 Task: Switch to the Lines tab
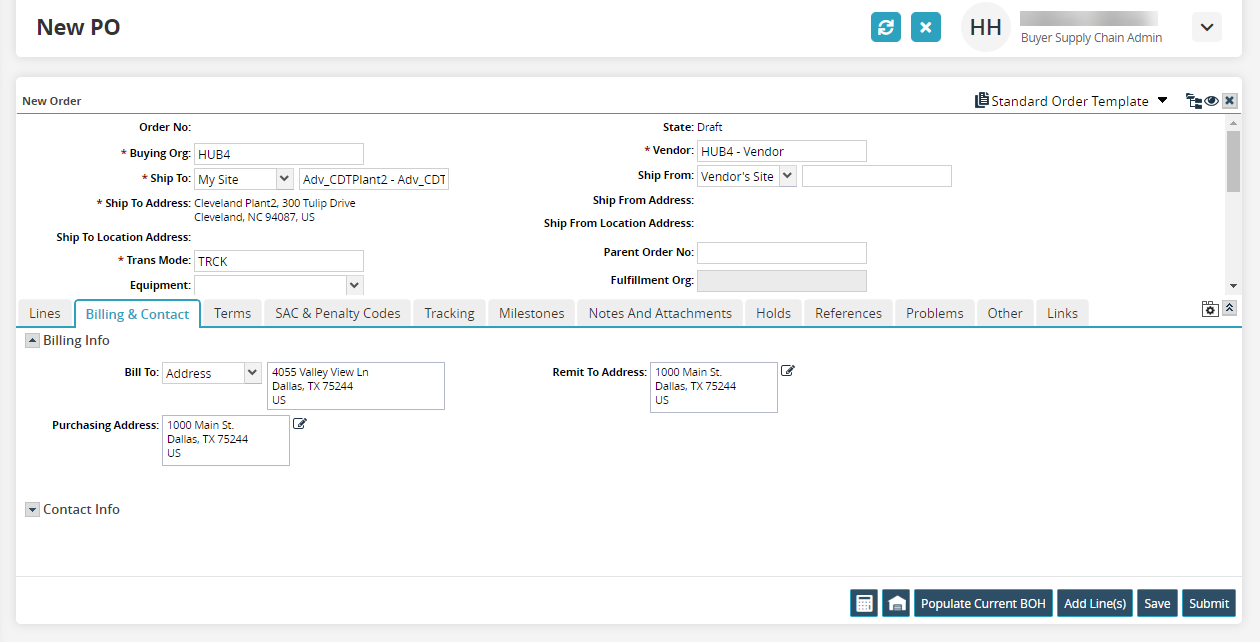click(45, 313)
